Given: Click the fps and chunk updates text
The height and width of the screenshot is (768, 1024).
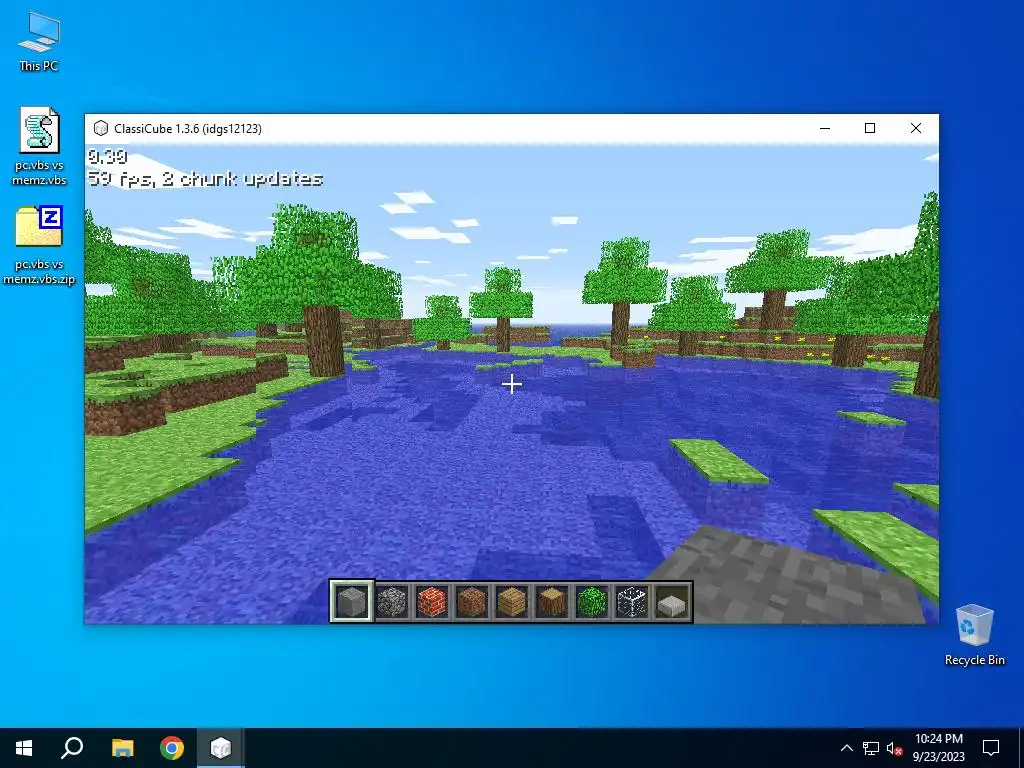Looking at the screenshot, I should 205,178.
